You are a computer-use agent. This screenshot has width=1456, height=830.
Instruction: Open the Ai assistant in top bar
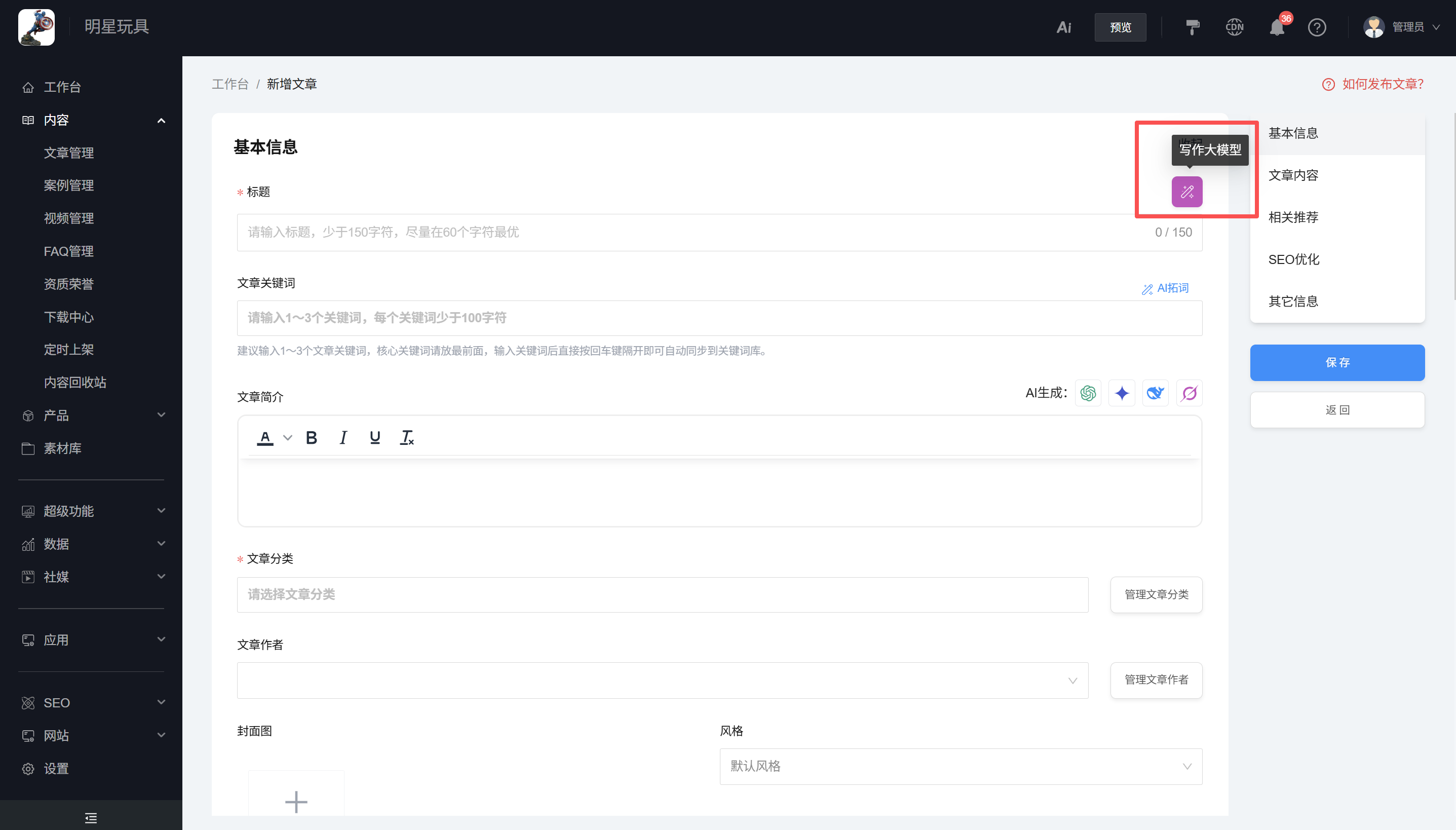(1063, 27)
